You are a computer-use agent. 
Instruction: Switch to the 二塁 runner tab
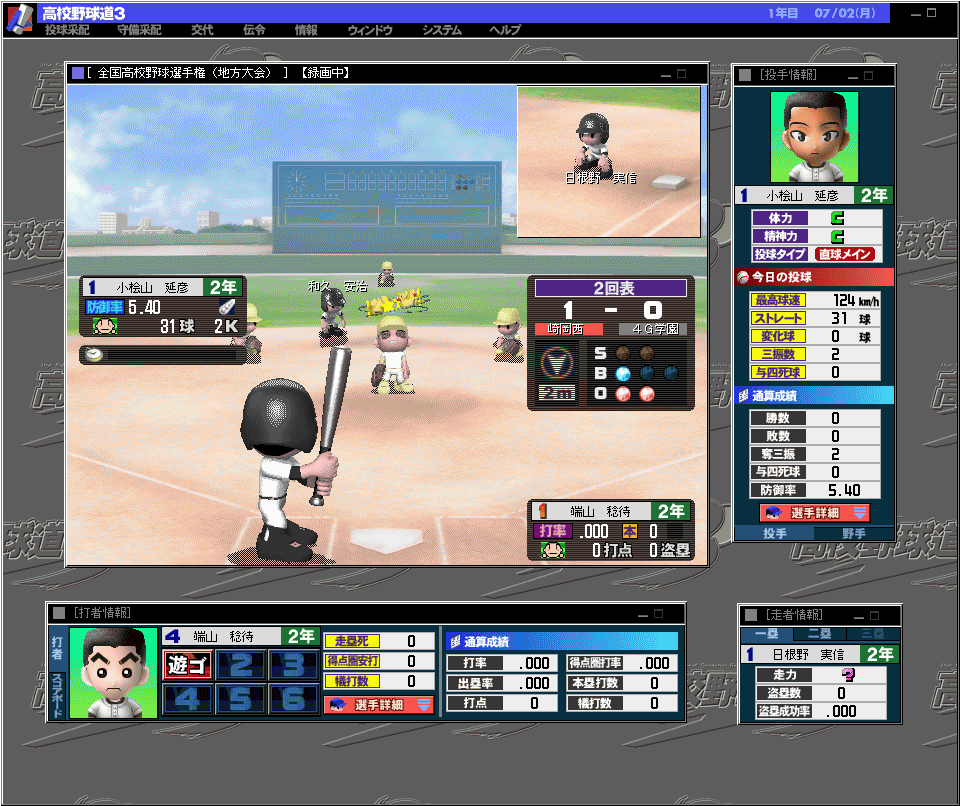(819, 634)
